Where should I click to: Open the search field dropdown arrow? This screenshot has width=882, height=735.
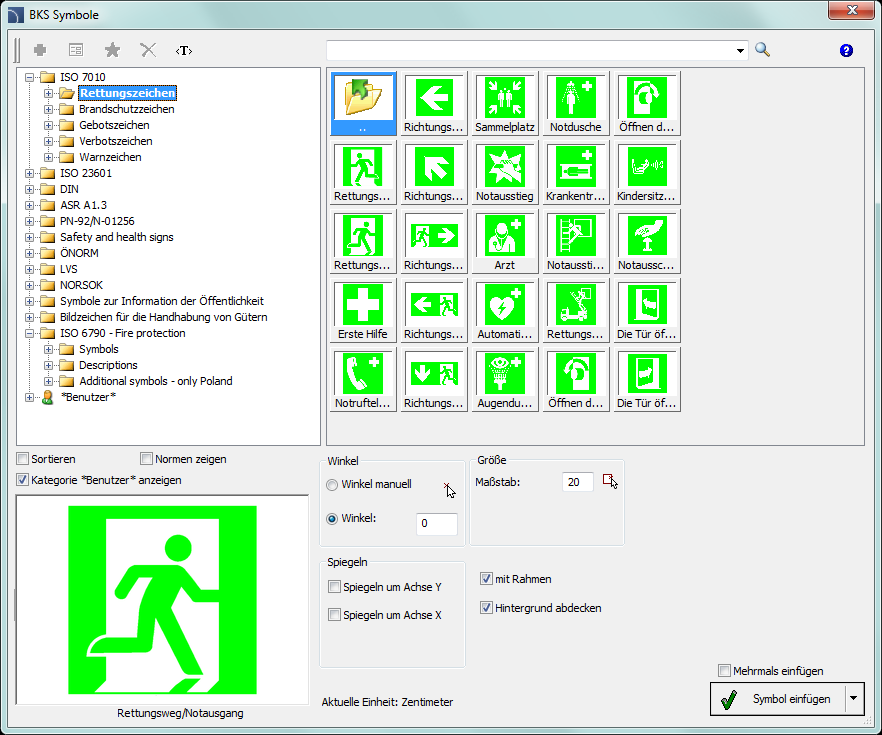(741, 50)
